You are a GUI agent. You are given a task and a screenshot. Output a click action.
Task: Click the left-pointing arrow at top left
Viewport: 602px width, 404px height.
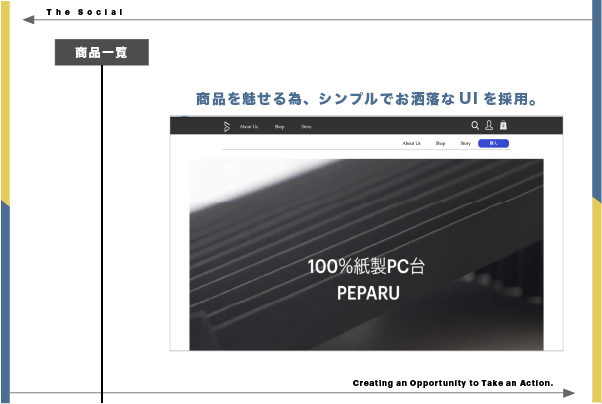(x=28, y=19)
